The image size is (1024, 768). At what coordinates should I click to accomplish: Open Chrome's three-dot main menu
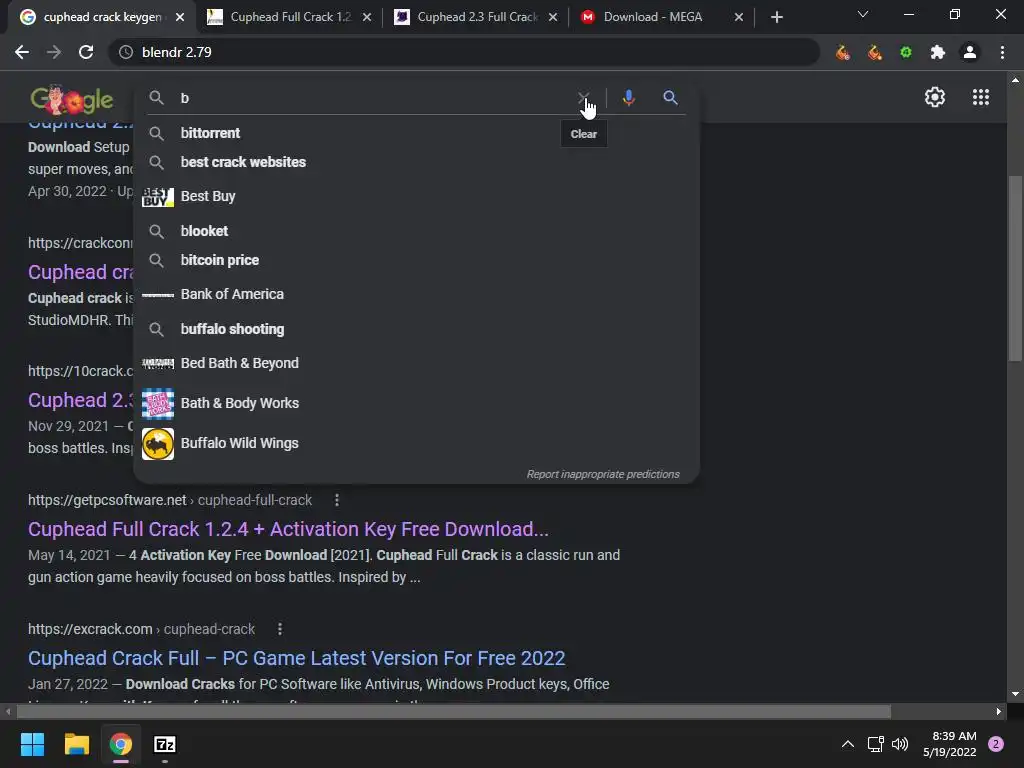click(x=1002, y=52)
